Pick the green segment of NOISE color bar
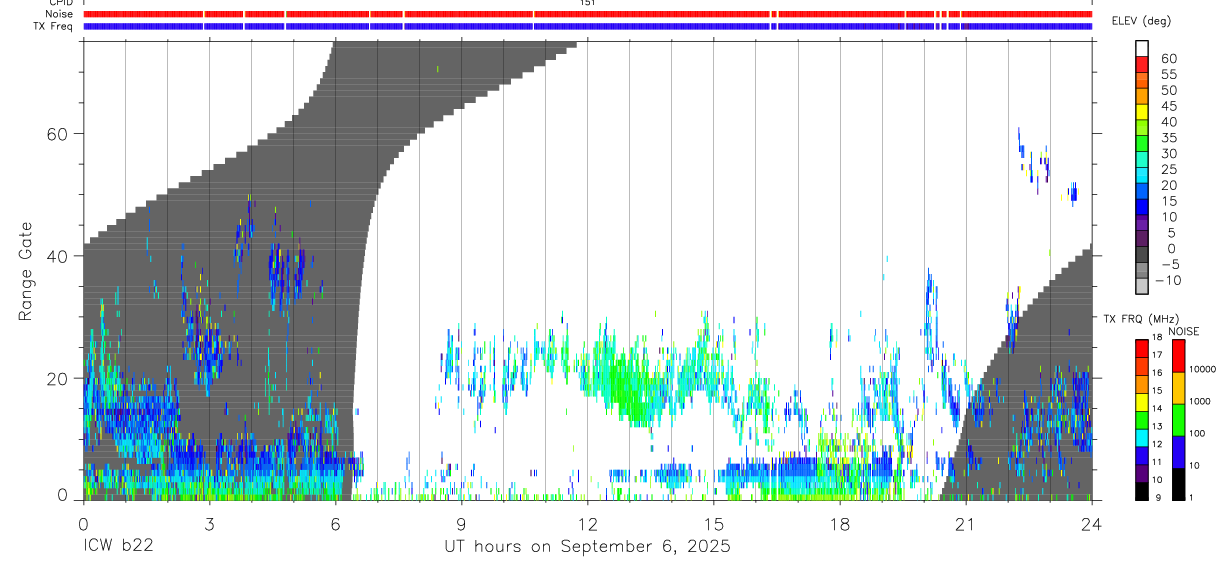 (x=1178, y=420)
